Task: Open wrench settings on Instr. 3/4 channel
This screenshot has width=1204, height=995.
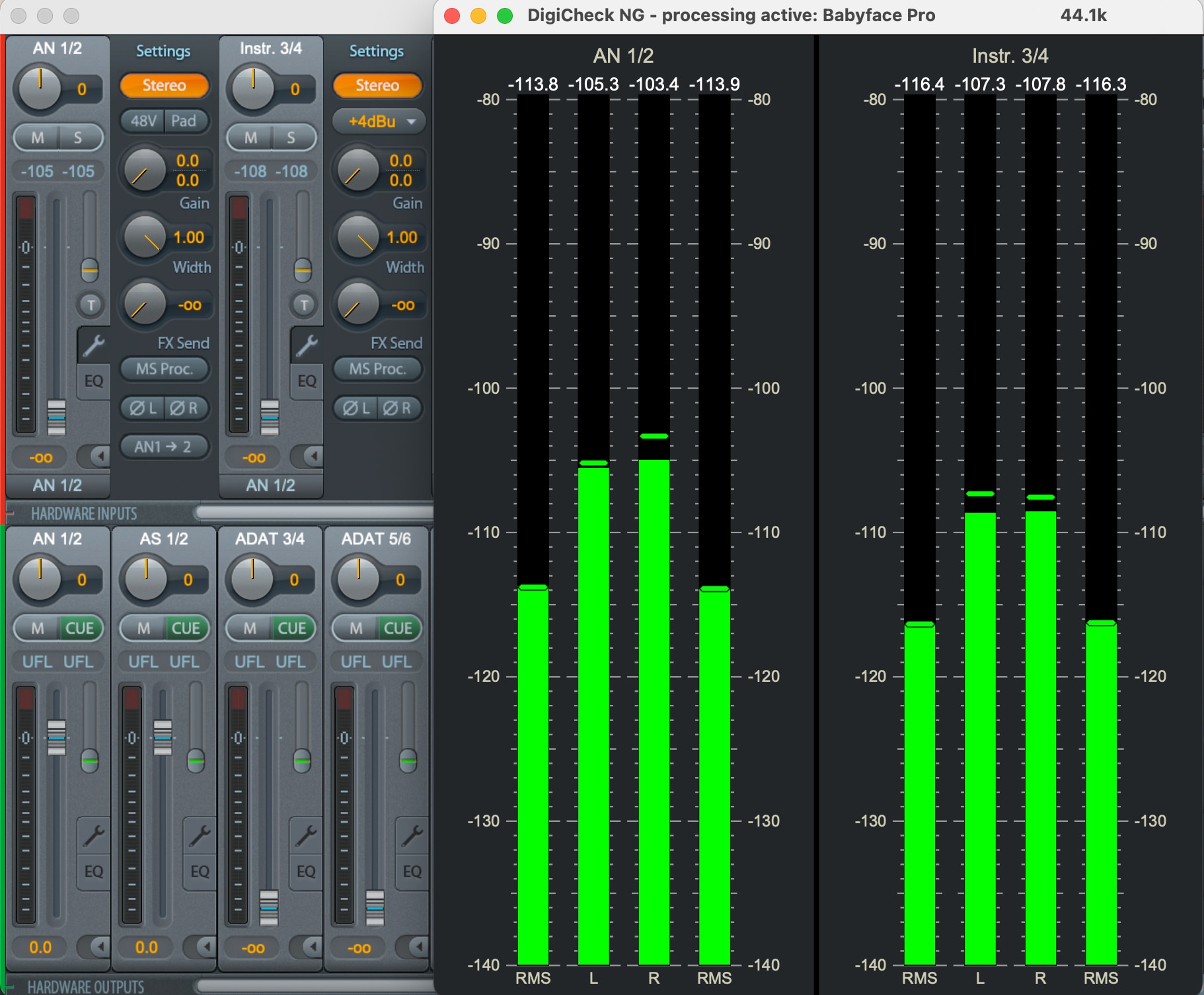Action: click(307, 345)
